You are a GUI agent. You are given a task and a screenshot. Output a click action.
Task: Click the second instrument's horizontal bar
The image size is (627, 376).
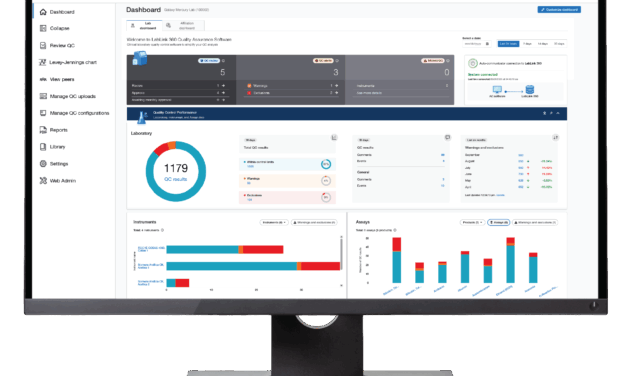pos(253,266)
